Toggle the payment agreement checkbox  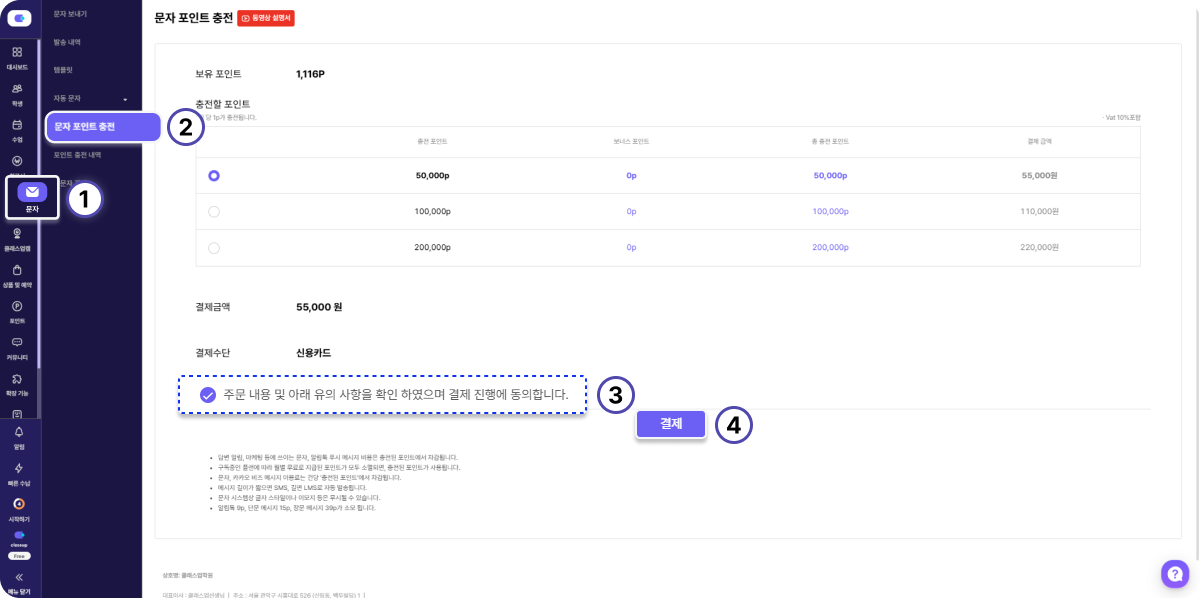point(208,394)
